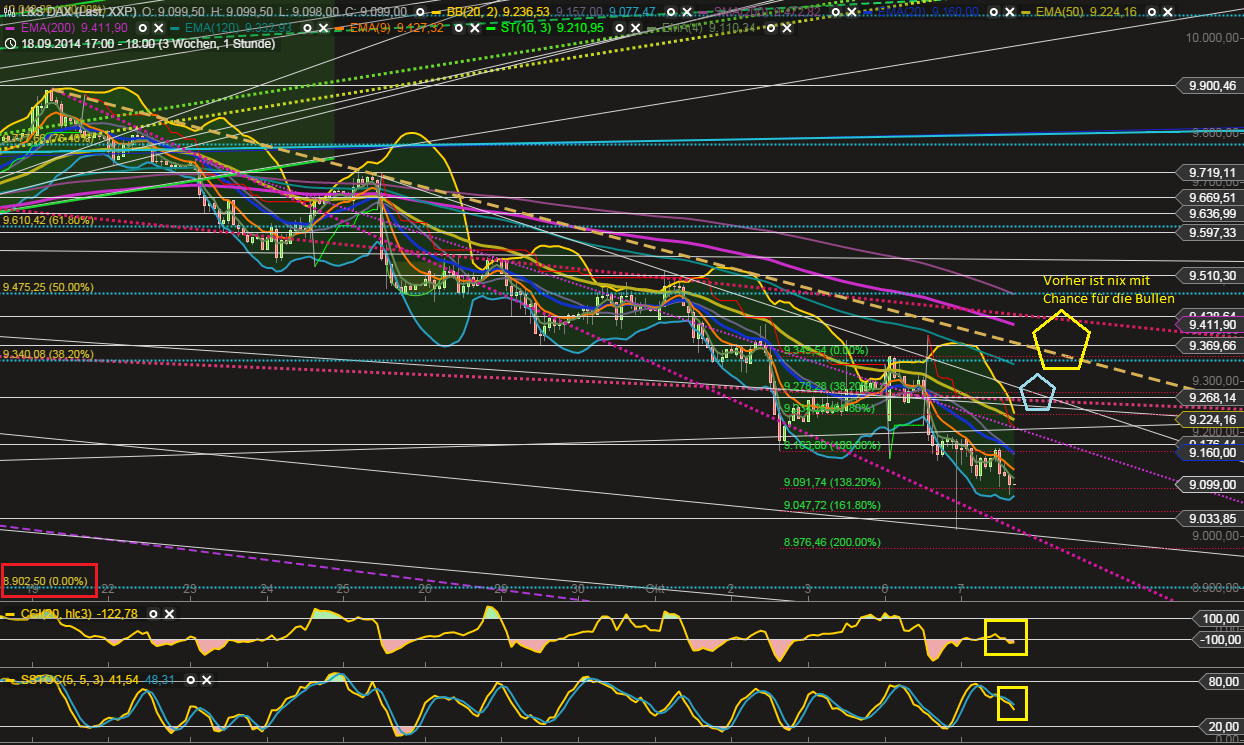Screen dimensions: 1244x745
Task: Remove the CCI(20, hlc3) indicator panel
Action: pos(168,614)
